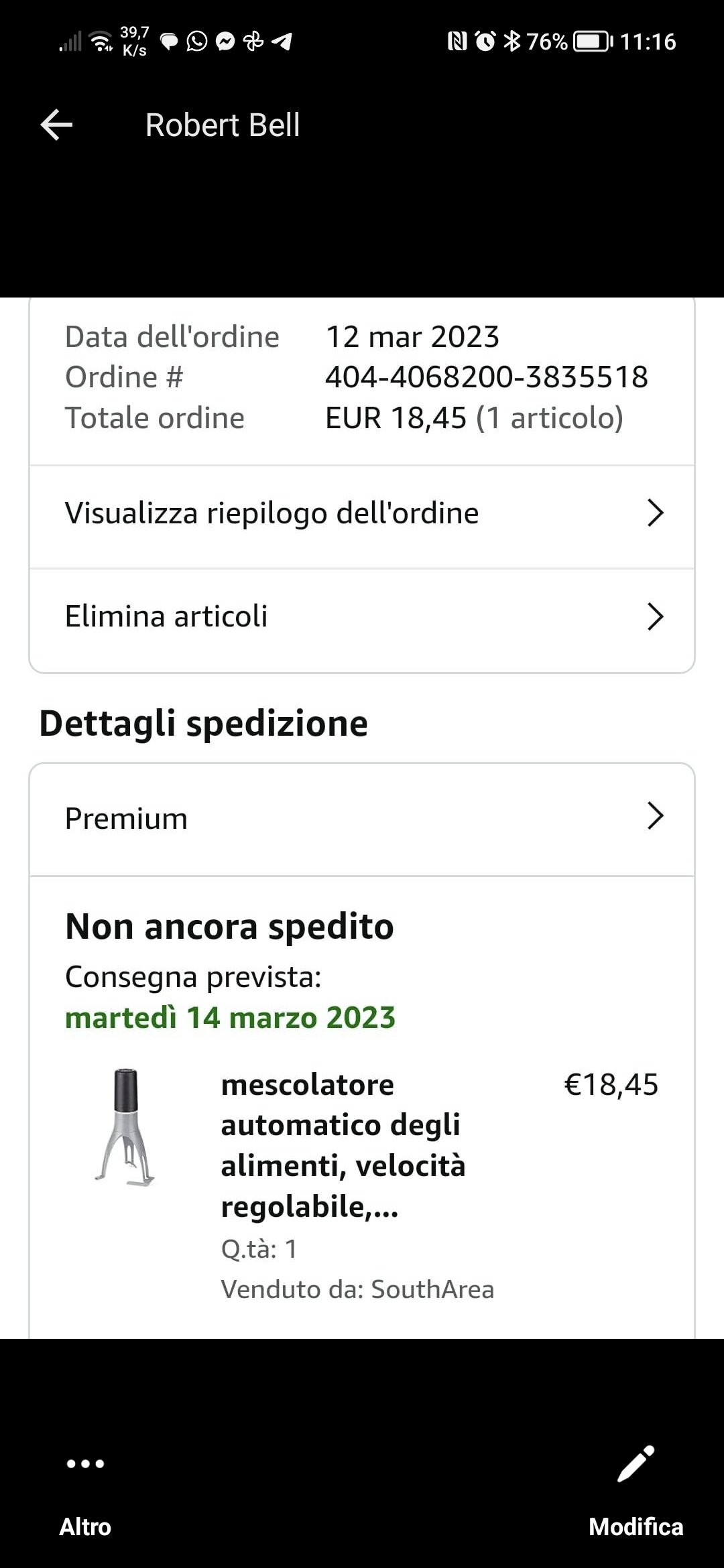Tap the back arrow icon

[56, 125]
